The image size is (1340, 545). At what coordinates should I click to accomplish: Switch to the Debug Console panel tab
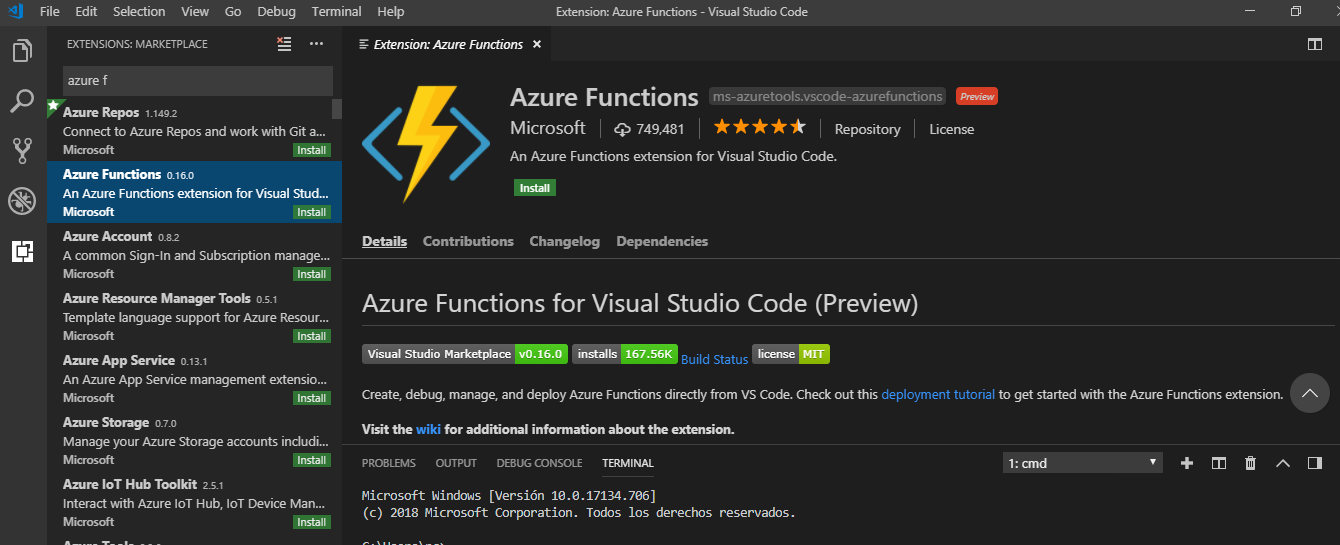(539, 463)
